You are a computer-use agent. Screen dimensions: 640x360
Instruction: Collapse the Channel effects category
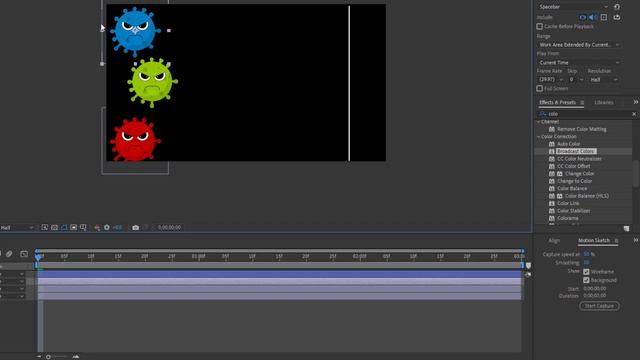coord(538,122)
